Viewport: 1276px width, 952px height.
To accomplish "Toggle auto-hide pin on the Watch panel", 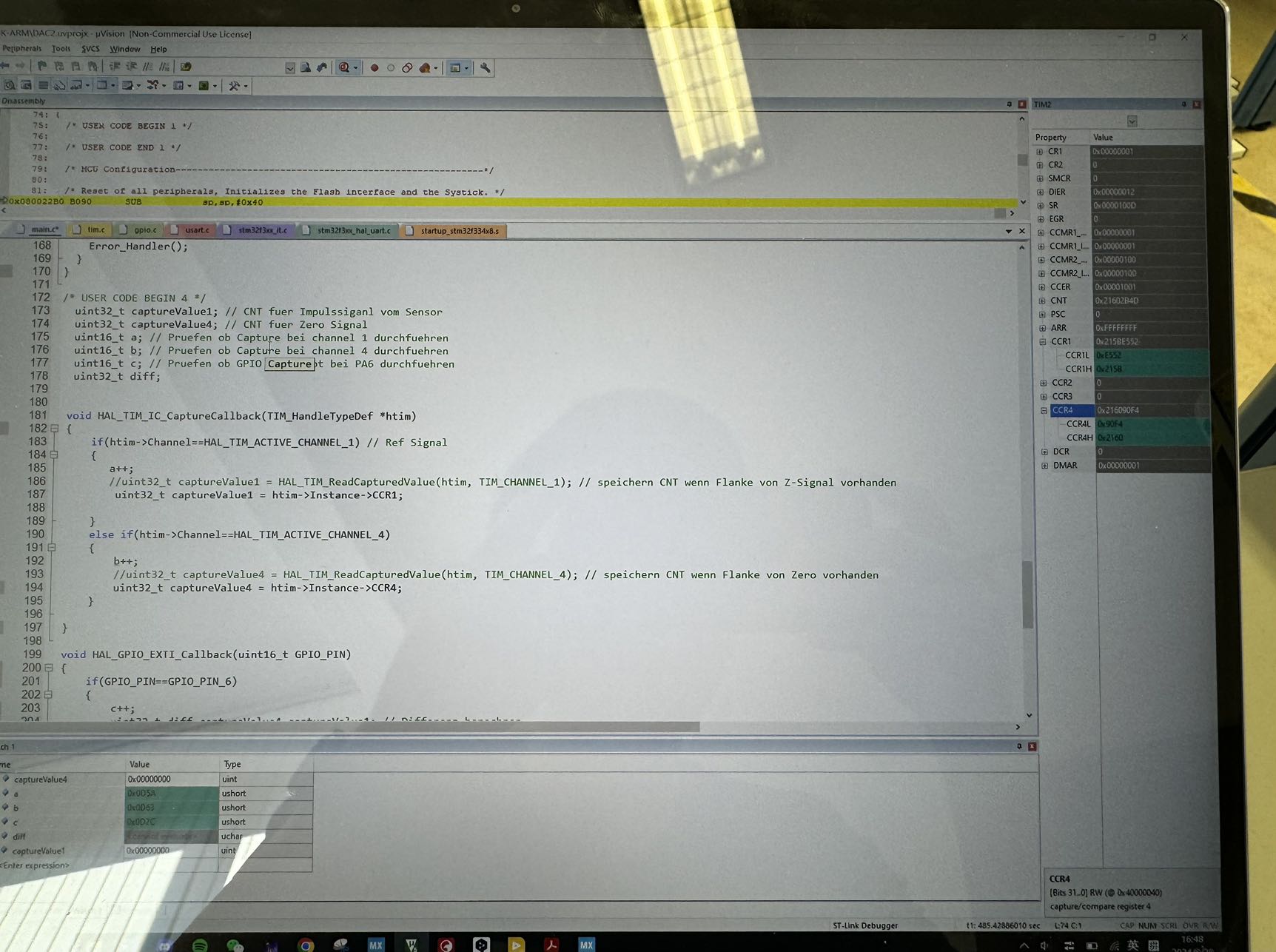I will coord(1020,748).
